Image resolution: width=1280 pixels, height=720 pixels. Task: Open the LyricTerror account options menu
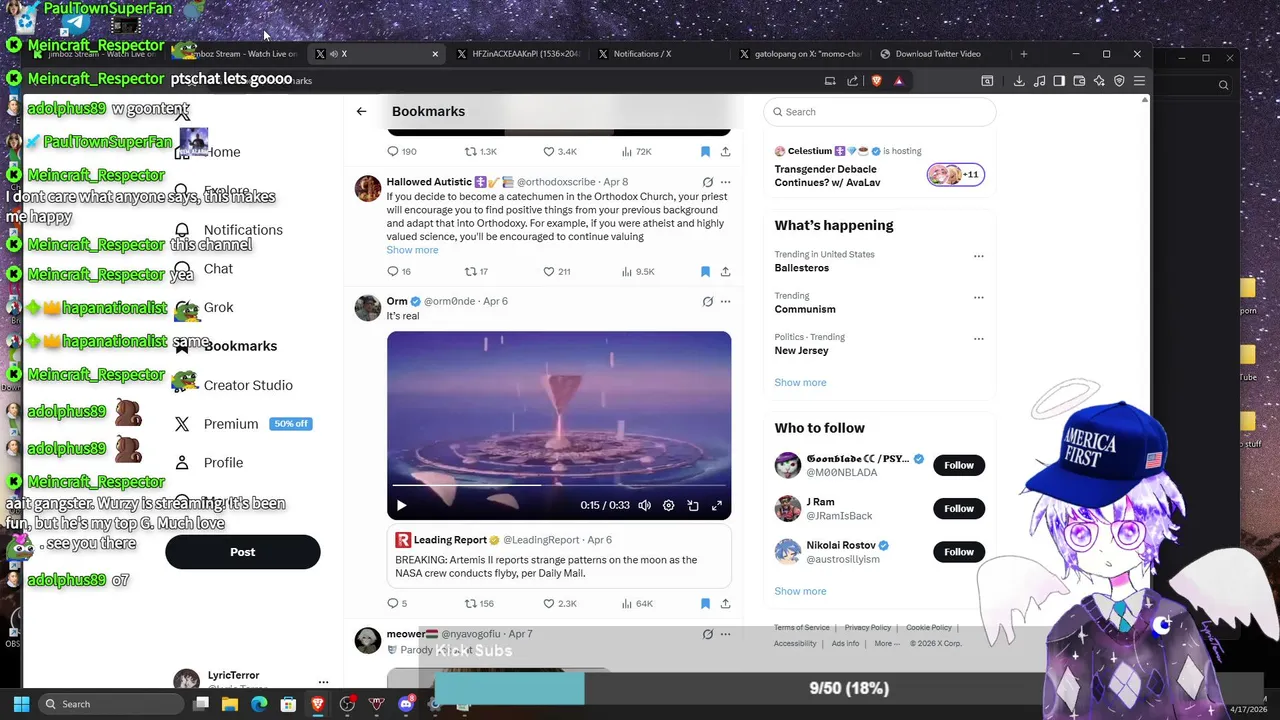tap(323, 682)
